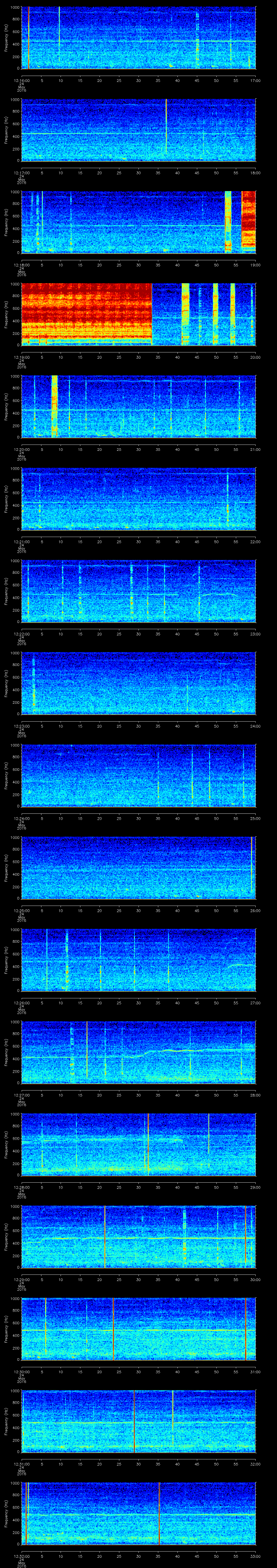
Task: Click the spectrogram panel beginning at 12:29:00
Action: pos(139,1237)
